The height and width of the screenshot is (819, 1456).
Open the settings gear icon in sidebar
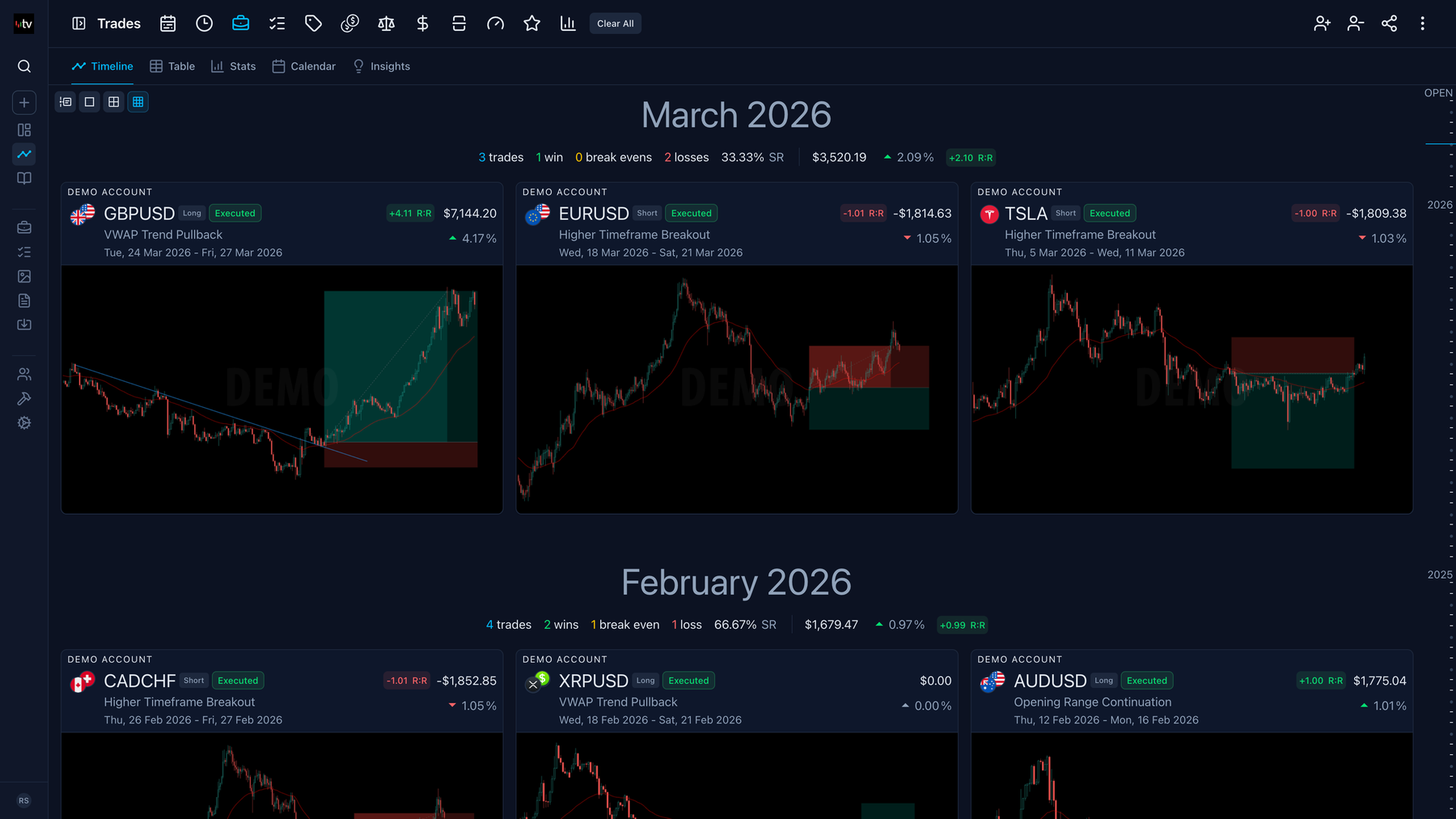coord(24,422)
